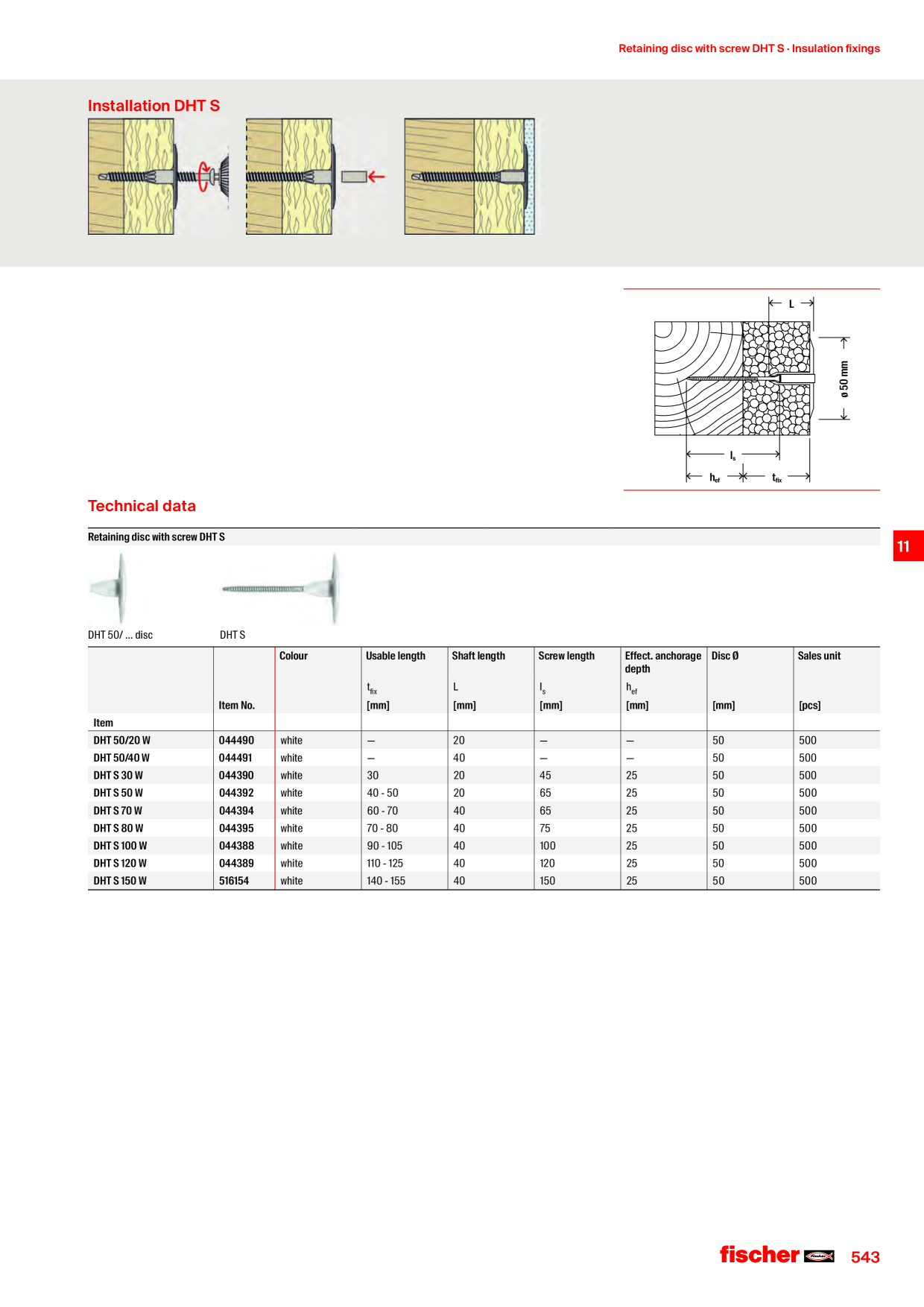Click the usable length value '140 - 155'

pyautogui.click(x=386, y=881)
